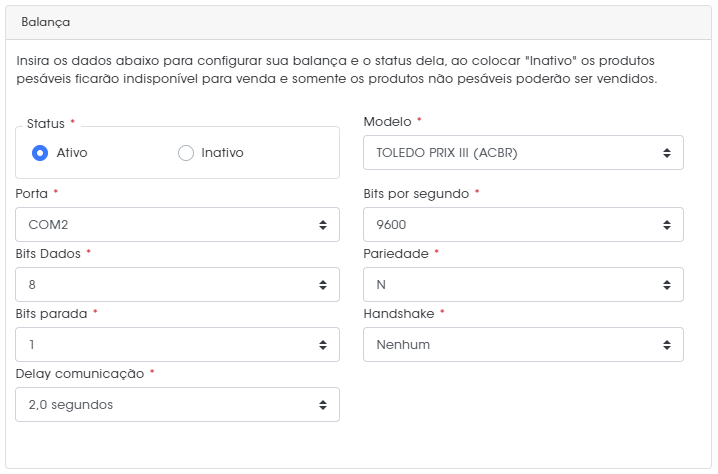The width and height of the screenshot is (718, 474).
Task: Click the arrow icon in Bits Dados select
Action: (x=323, y=285)
